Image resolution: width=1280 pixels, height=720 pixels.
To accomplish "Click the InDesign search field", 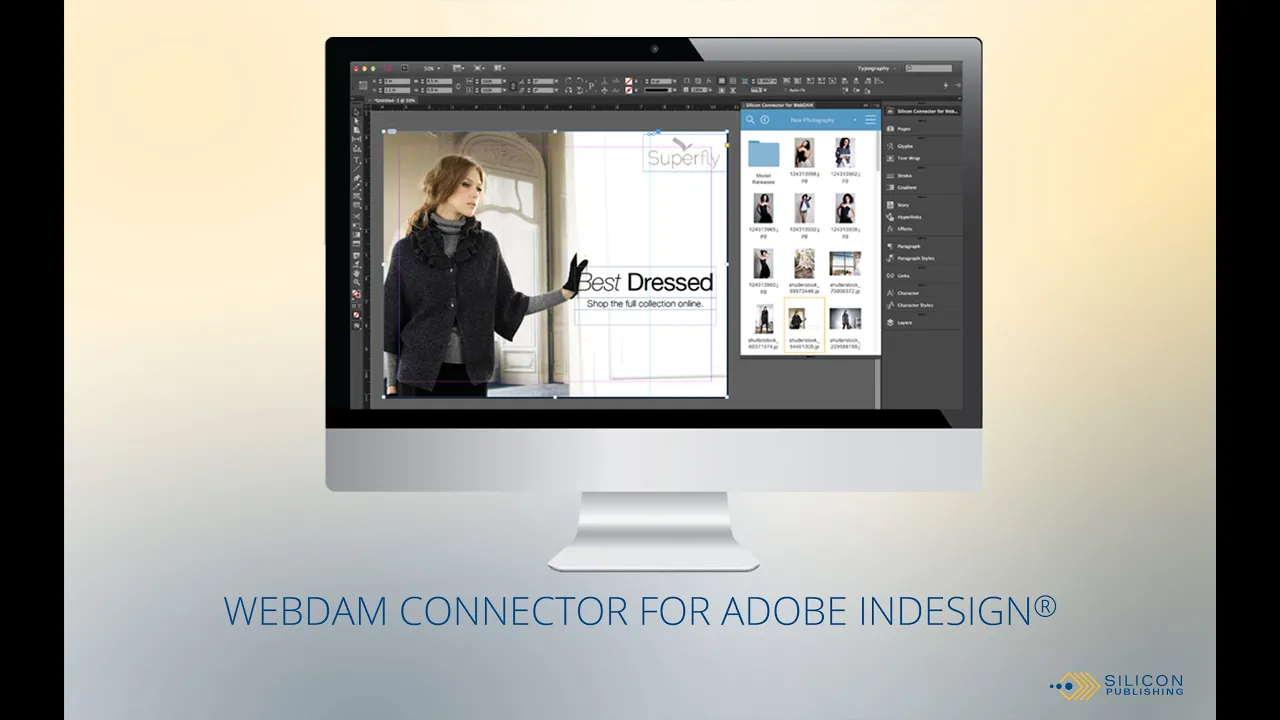I will tap(929, 68).
